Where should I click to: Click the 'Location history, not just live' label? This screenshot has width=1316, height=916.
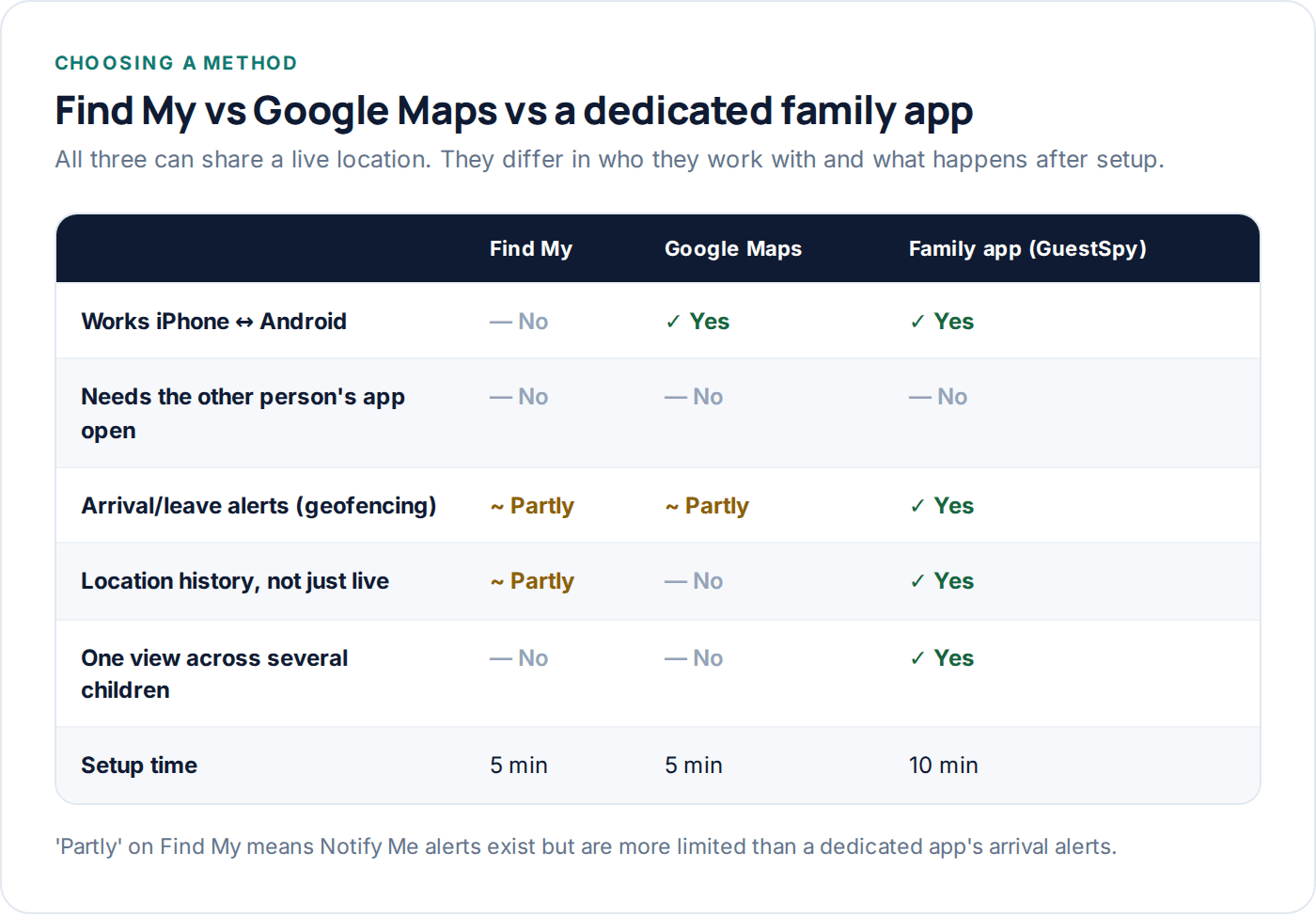[235, 581]
